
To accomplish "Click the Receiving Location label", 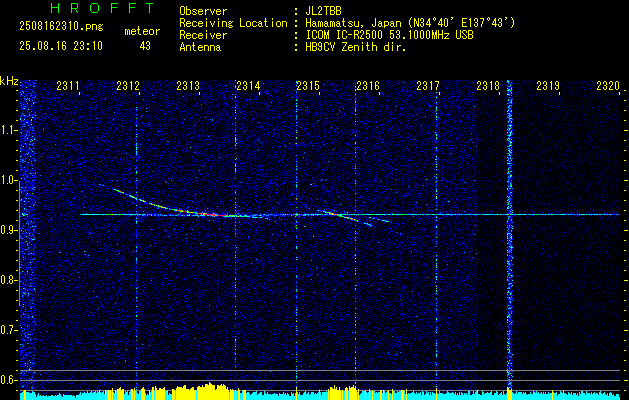I will [233, 23].
